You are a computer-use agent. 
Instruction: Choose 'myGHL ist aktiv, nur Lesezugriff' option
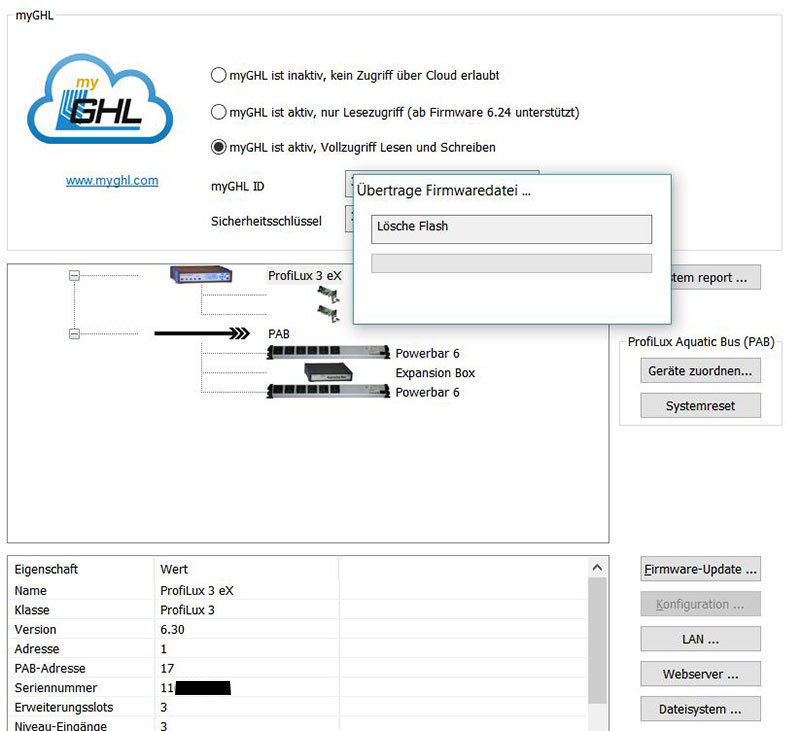(219, 112)
